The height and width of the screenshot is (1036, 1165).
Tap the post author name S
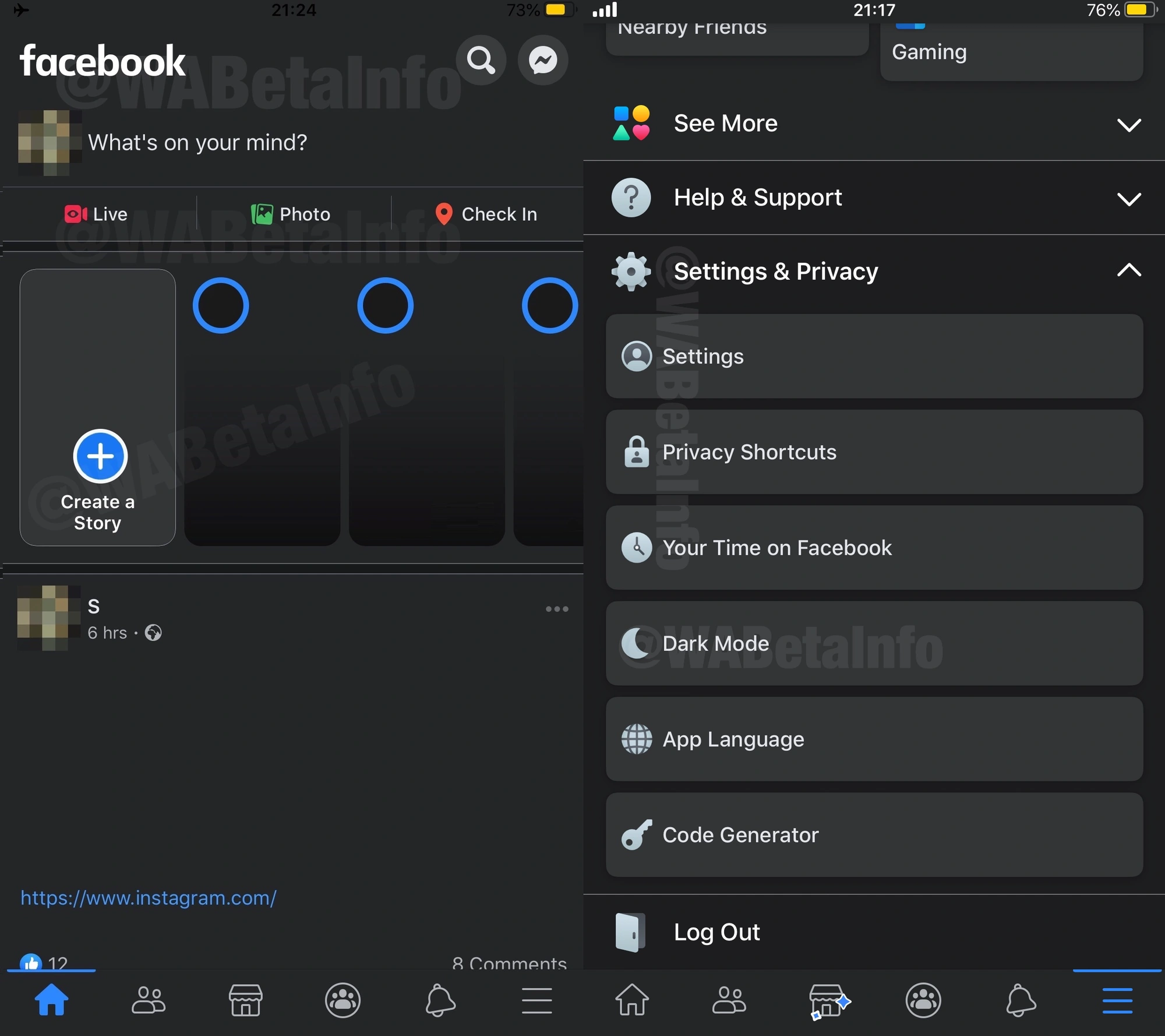[x=93, y=607]
